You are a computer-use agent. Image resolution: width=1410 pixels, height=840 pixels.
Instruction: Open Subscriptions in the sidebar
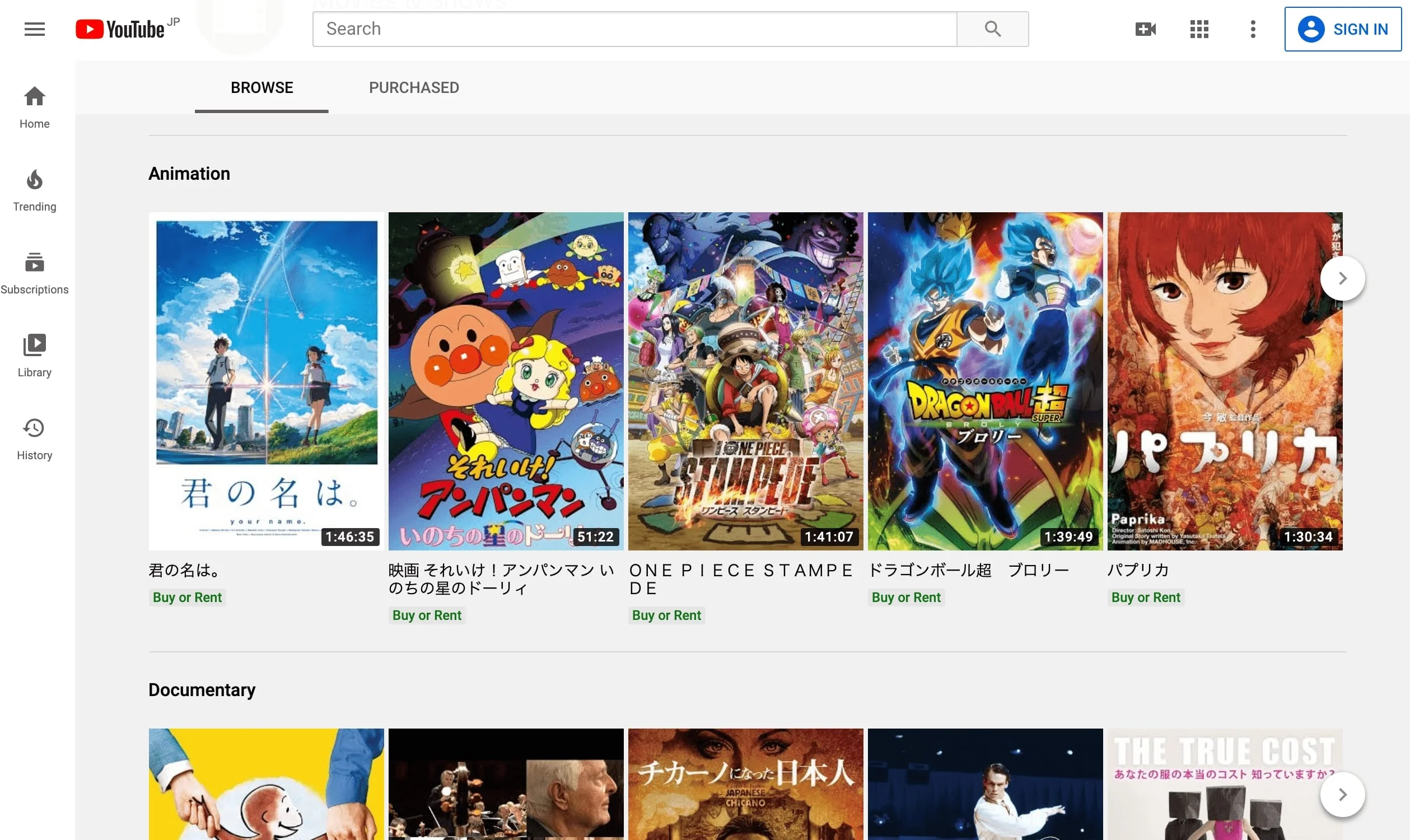pos(34,272)
